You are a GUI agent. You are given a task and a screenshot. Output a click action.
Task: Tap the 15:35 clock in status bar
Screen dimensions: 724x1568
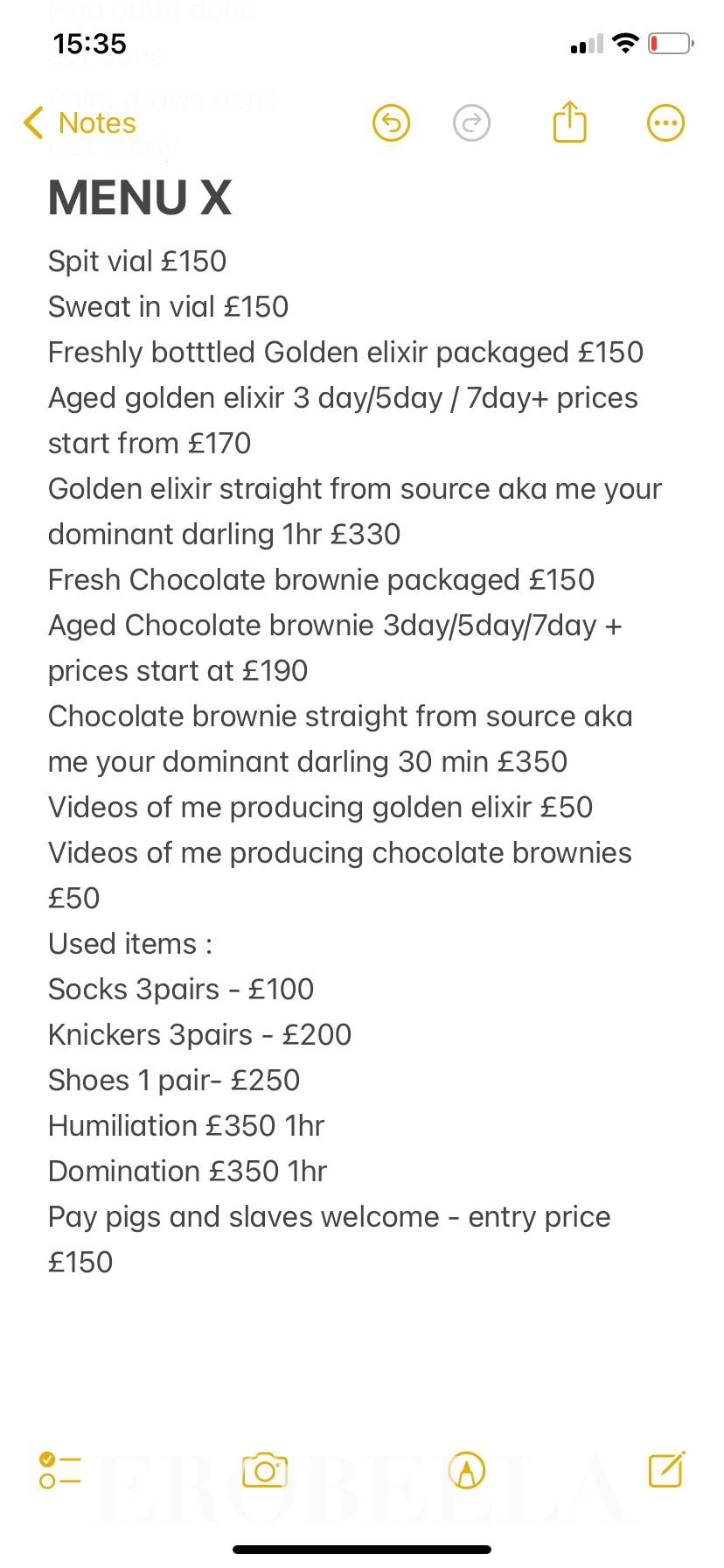(x=90, y=44)
